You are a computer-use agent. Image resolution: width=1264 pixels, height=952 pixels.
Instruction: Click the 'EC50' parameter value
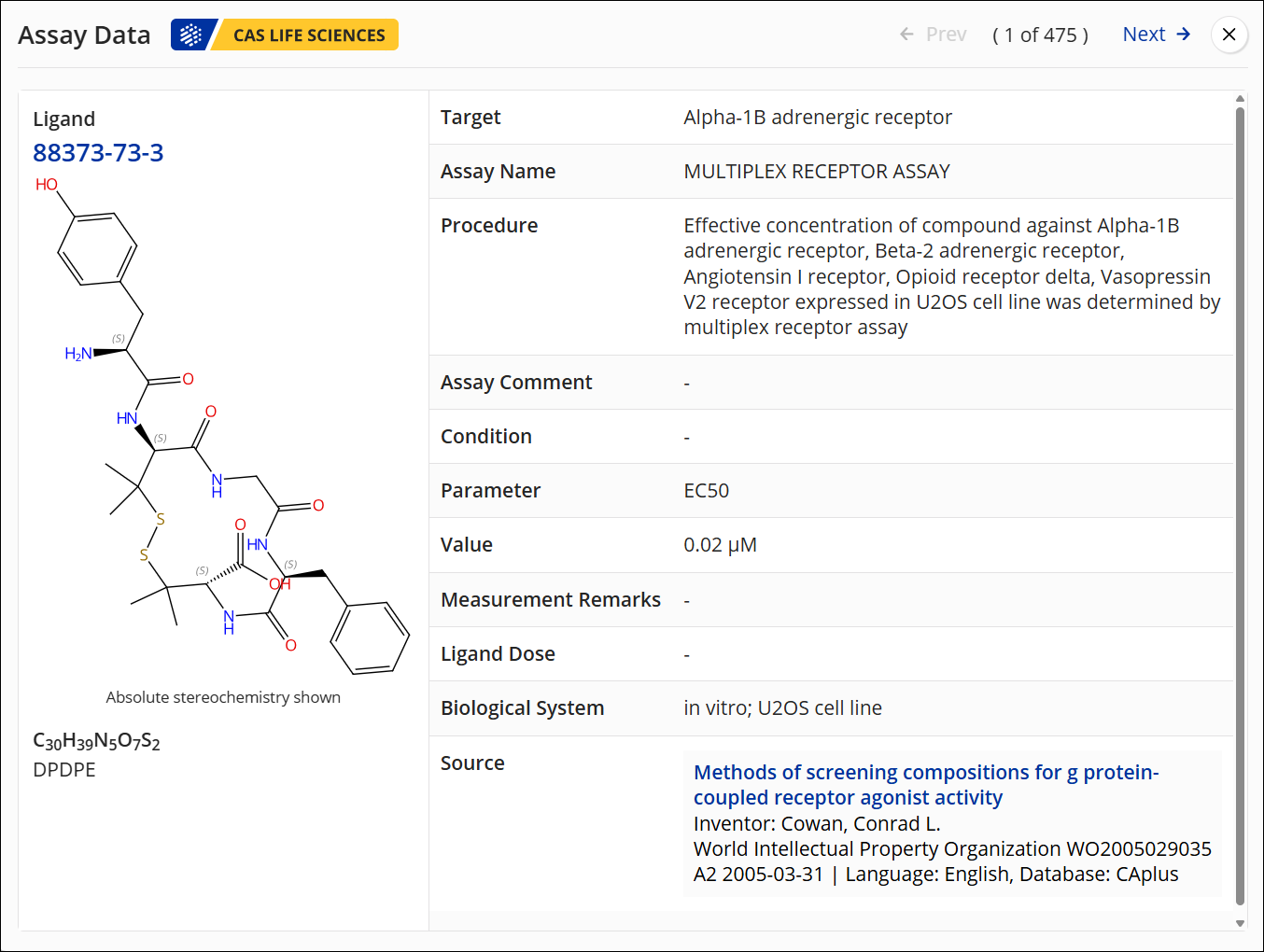coord(707,491)
